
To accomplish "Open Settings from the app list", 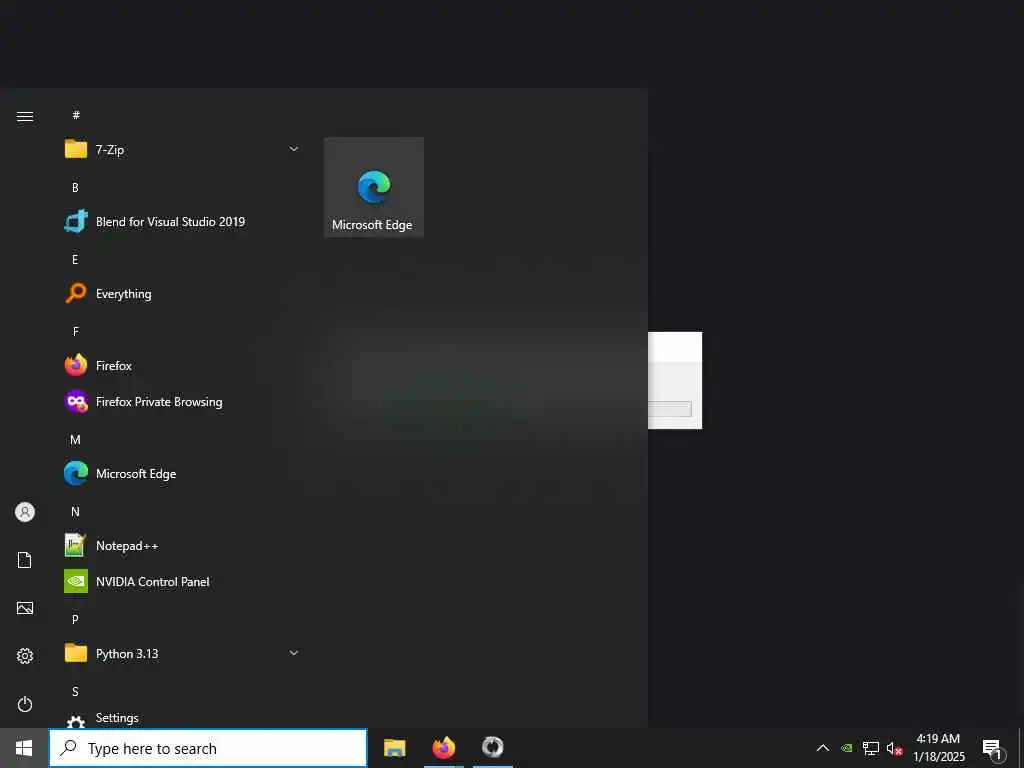I will click(182, 718).
